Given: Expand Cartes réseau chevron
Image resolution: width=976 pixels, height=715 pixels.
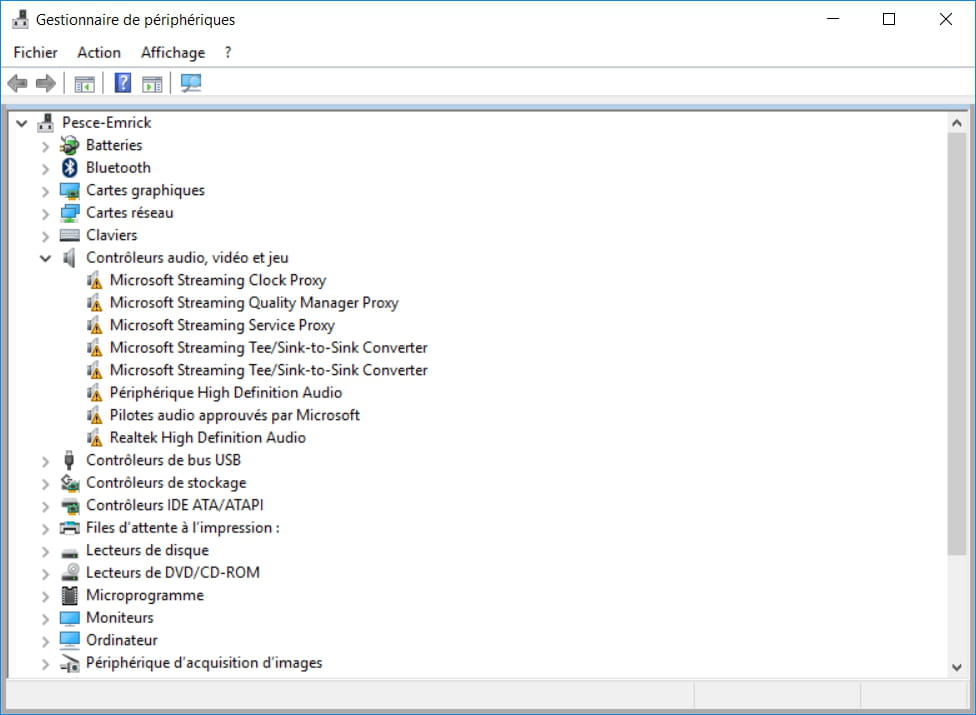Looking at the screenshot, I should pos(45,213).
